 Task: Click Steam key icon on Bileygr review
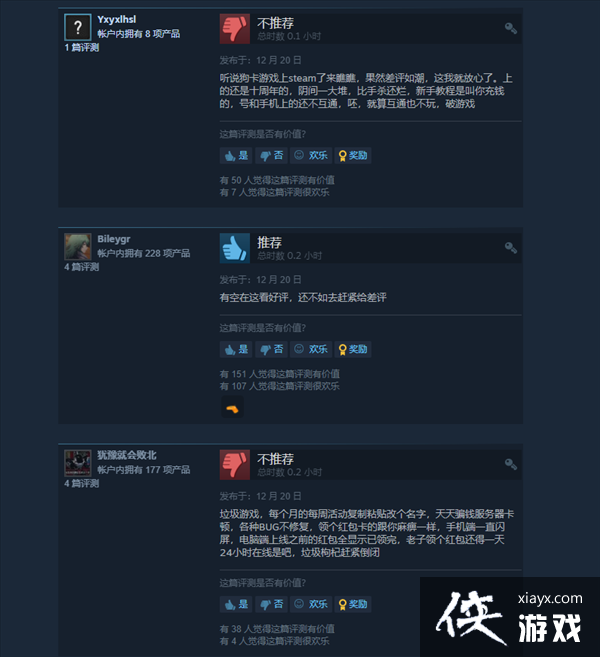510,248
